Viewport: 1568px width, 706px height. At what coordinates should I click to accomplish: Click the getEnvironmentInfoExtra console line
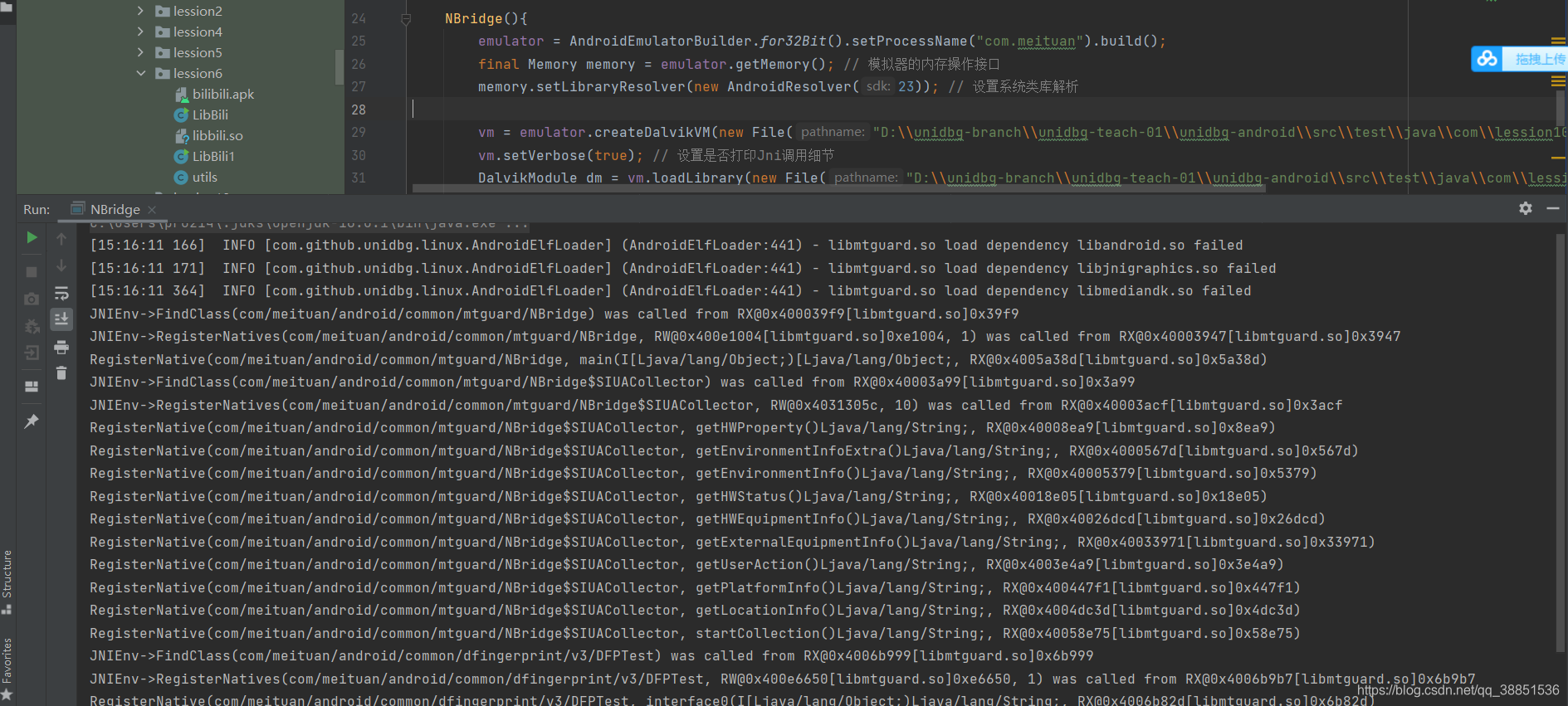[724, 451]
